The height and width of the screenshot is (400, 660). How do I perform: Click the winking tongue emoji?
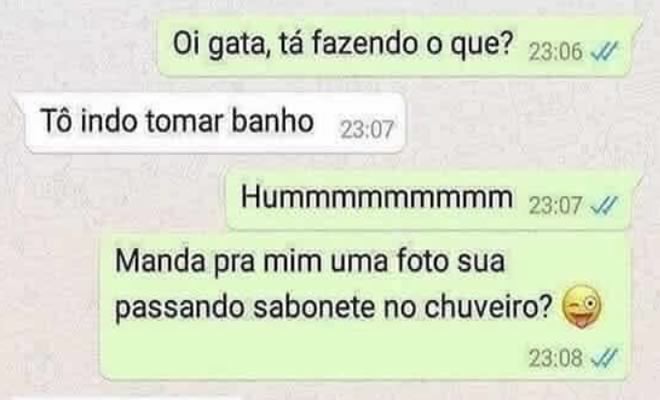582,306
